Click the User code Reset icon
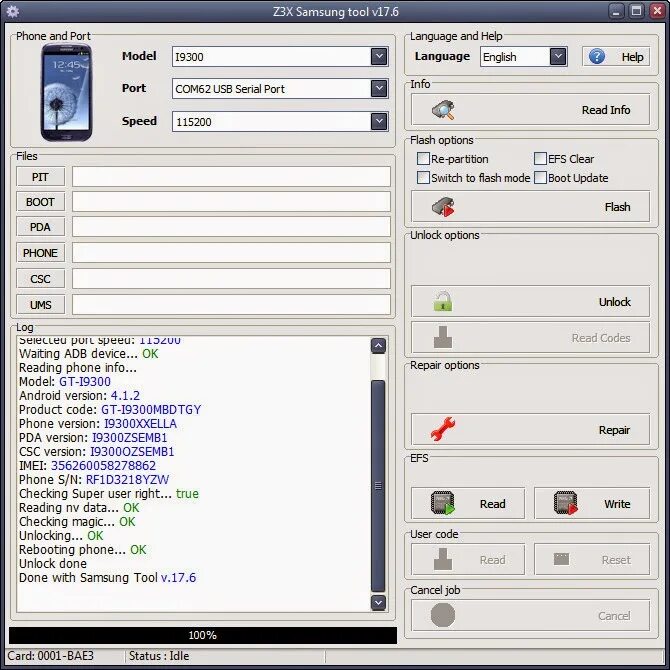This screenshot has width=670, height=670. [561, 559]
